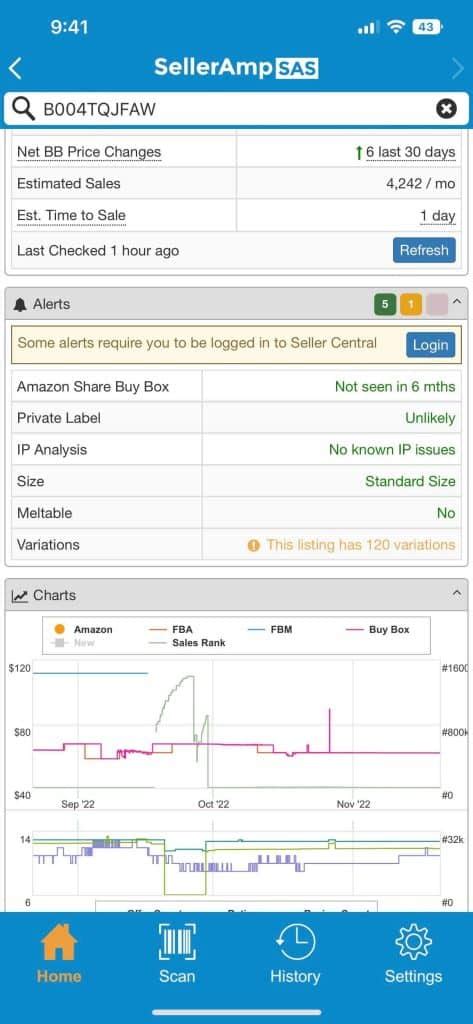Toggle the FBM series in legend
Image resolution: width=473 pixels, height=1024 pixels.
coord(270,630)
